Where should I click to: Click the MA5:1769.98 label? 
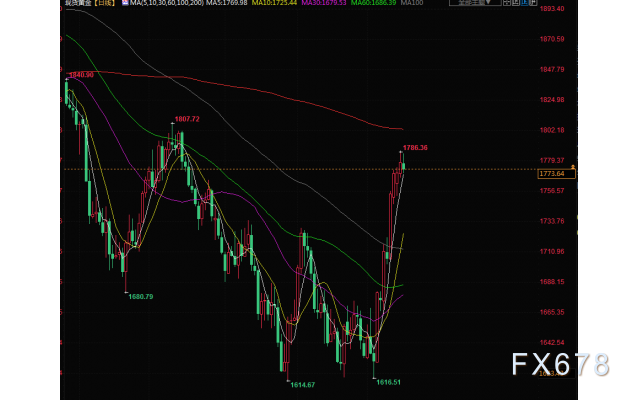[x=227, y=2]
